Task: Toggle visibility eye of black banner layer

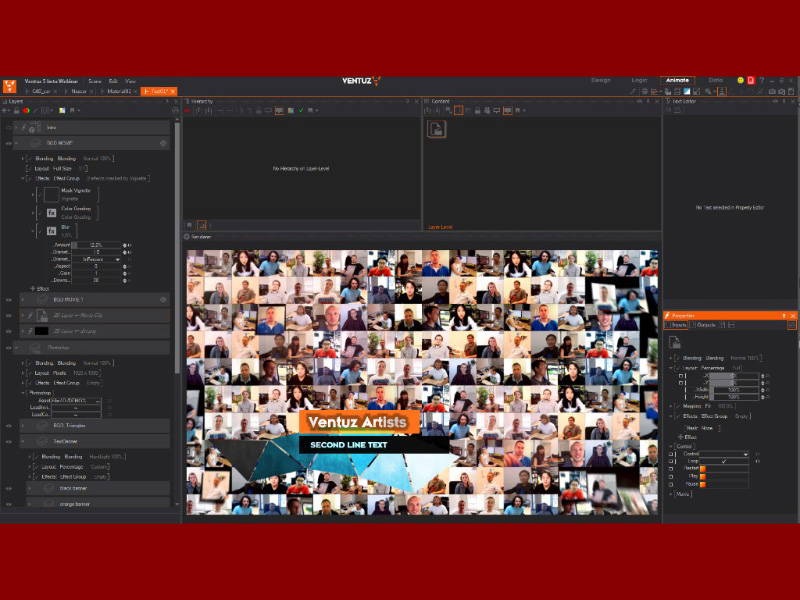Action: click(x=8, y=489)
